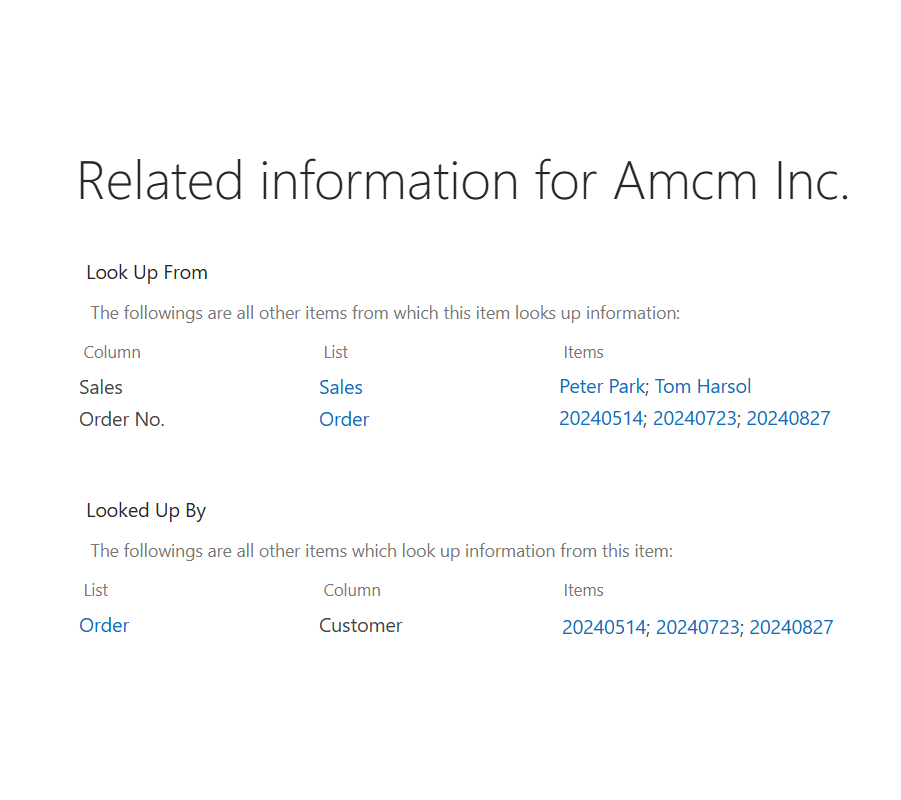901x800 pixels.
Task: Open 20240514 in the Order No. row
Action: coord(600,418)
